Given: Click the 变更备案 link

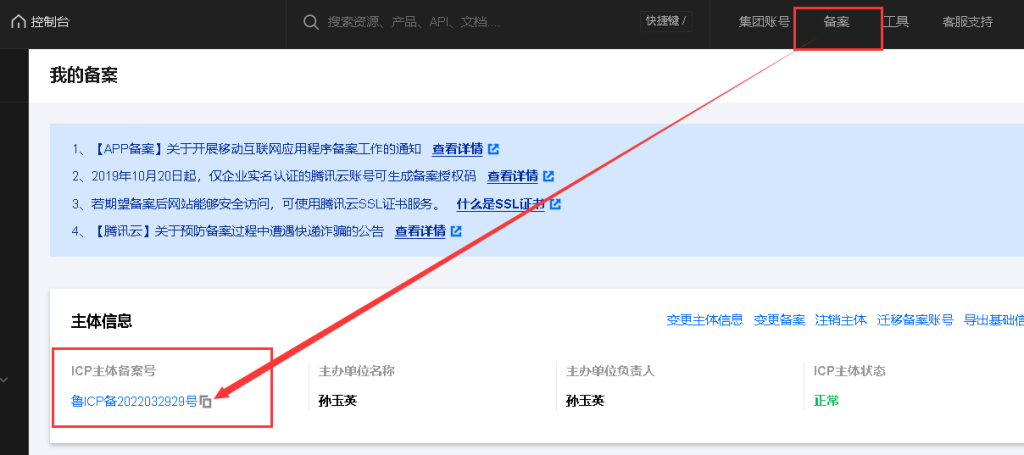Looking at the screenshot, I should click(x=779, y=320).
